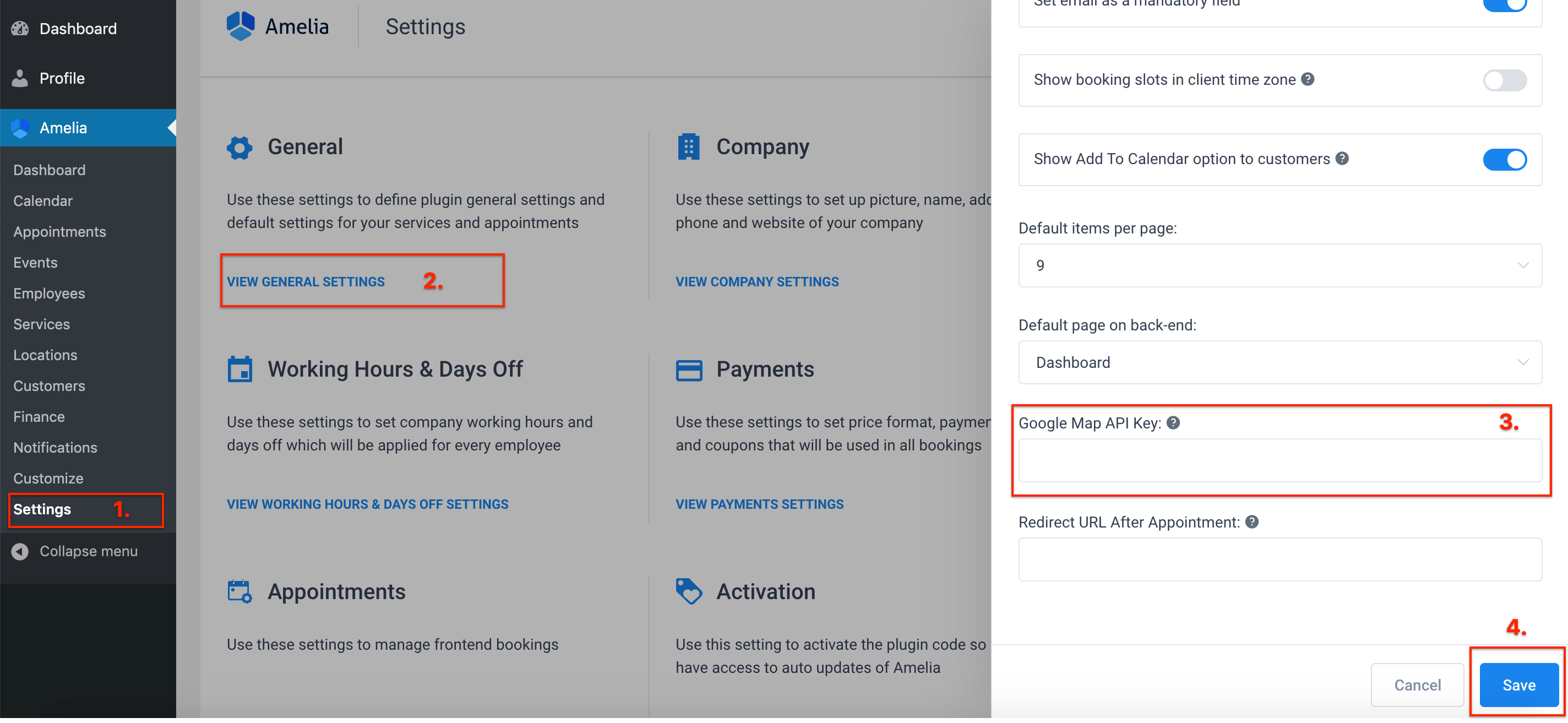The height and width of the screenshot is (723, 1568).
Task: Click the Save button
Action: 1517,684
